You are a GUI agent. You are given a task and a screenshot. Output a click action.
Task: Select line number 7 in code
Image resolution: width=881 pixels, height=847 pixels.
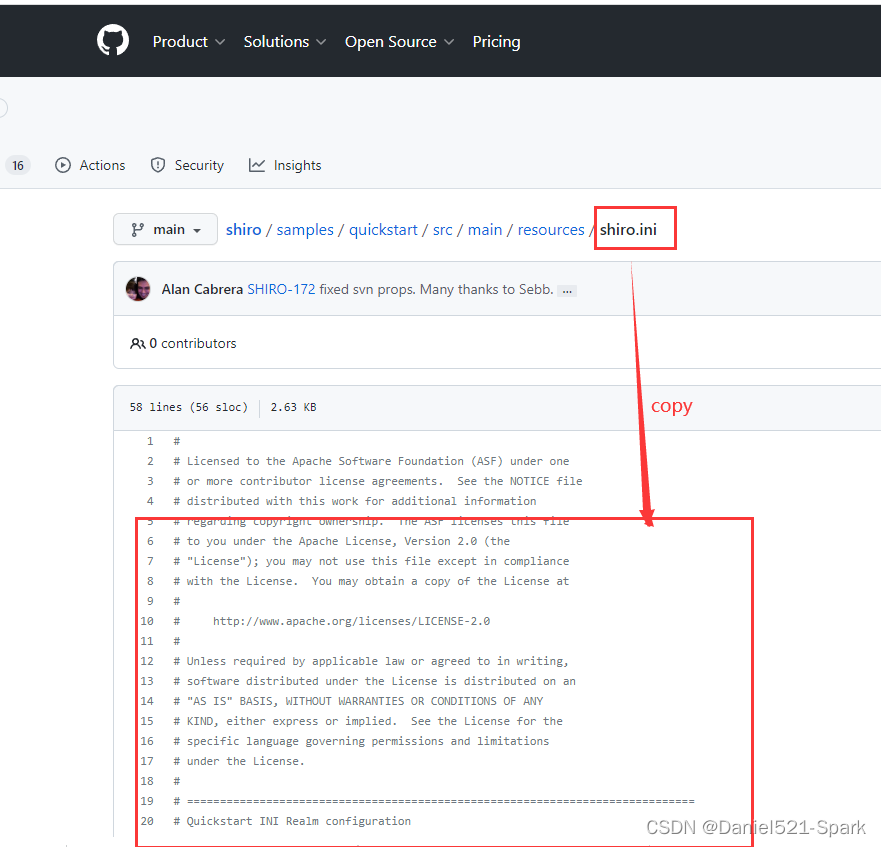[150, 561]
